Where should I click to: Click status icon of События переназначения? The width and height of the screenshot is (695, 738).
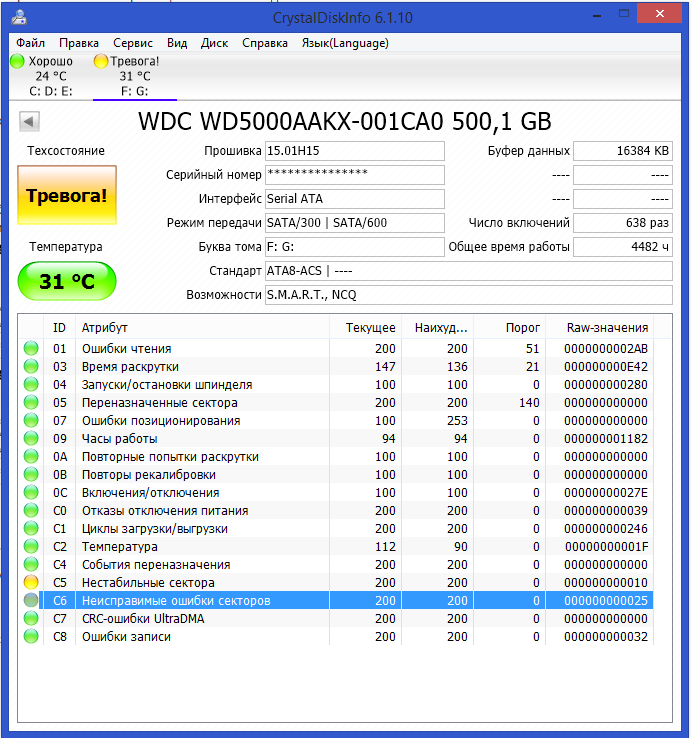tap(31, 564)
